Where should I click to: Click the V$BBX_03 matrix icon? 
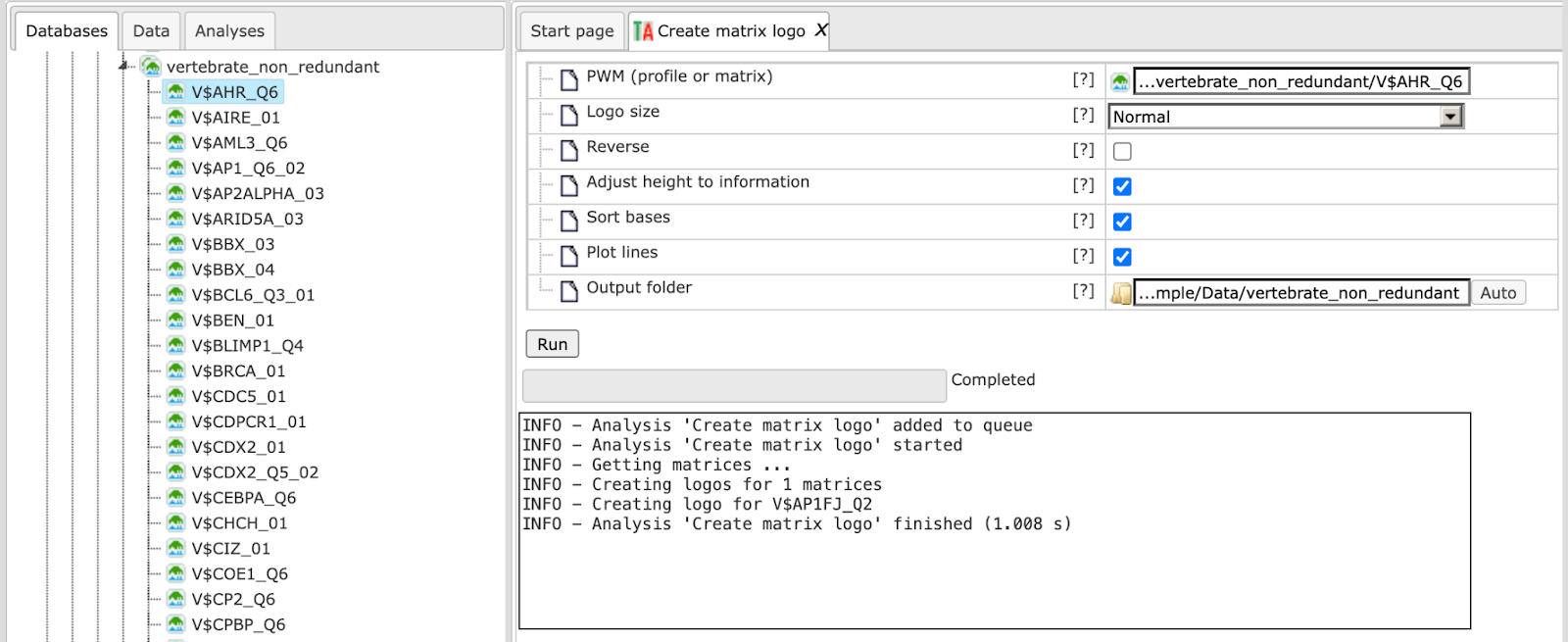point(176,244)
